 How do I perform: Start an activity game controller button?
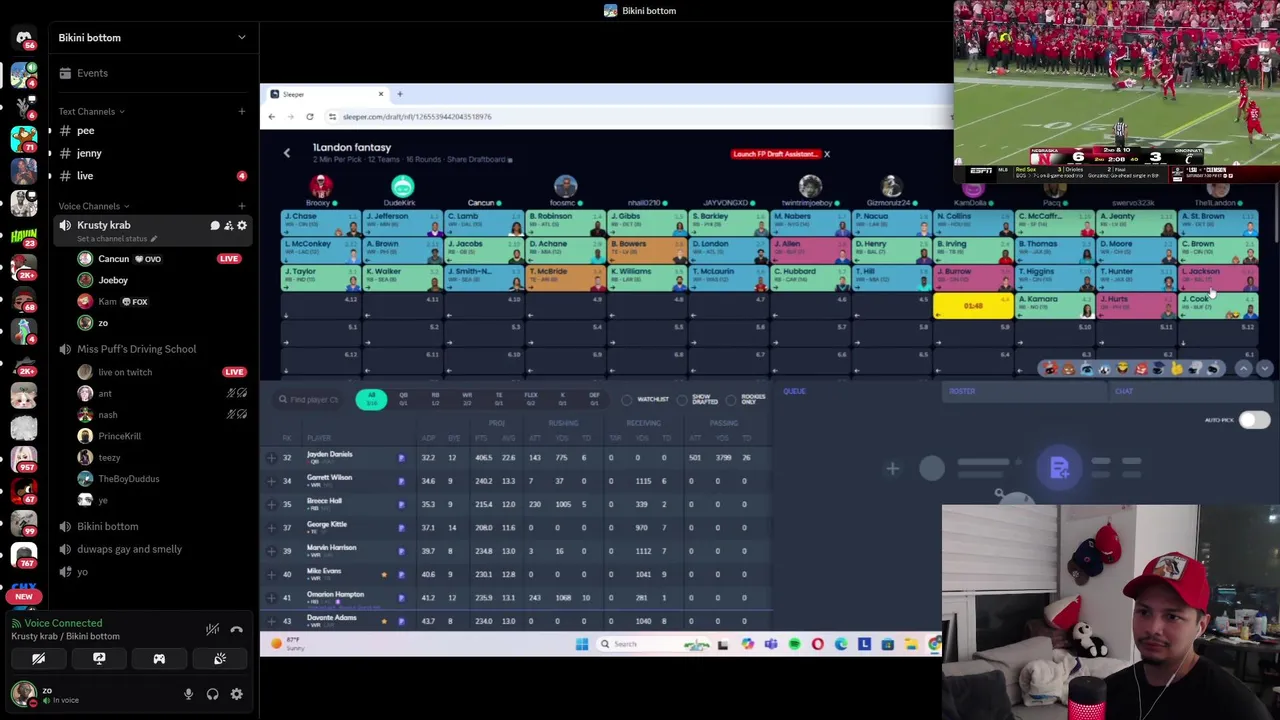159,659
